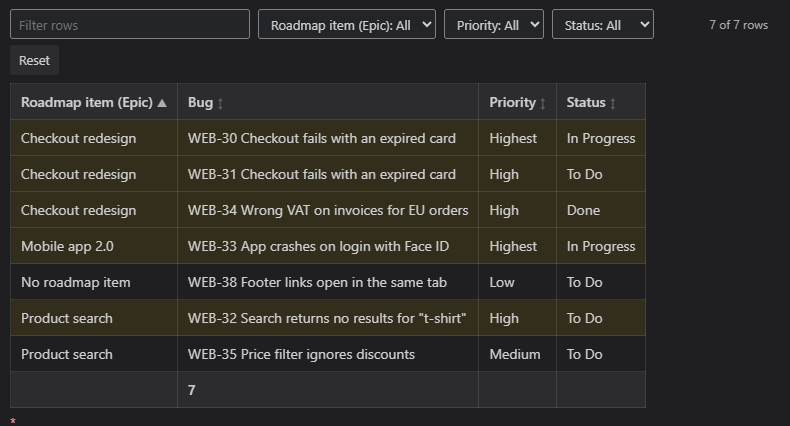
Task: Click the total count 7 in footer row
Action: click(191, 390)
